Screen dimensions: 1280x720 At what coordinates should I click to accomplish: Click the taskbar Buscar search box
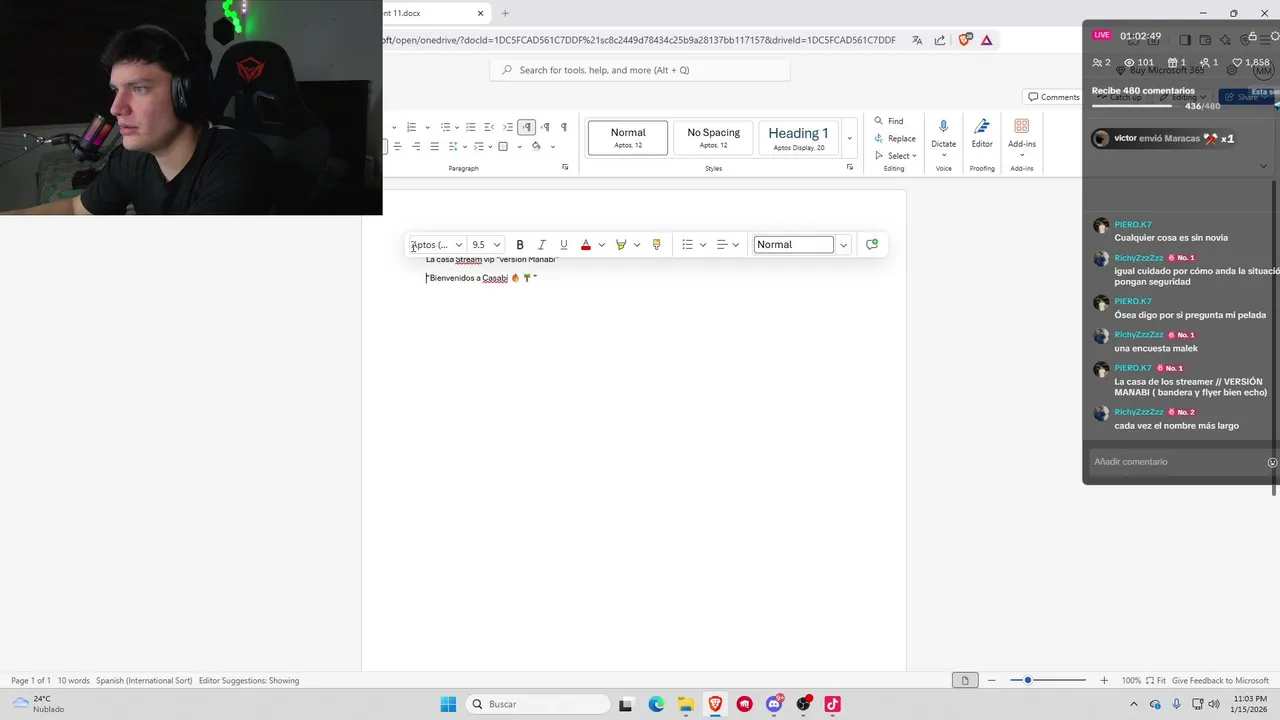tap(538, 704)
